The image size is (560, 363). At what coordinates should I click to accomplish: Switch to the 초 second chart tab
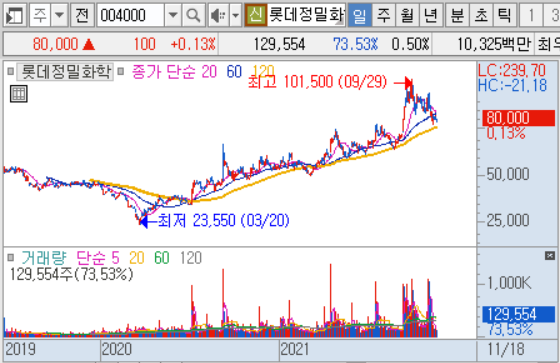(x=481, y=15)
